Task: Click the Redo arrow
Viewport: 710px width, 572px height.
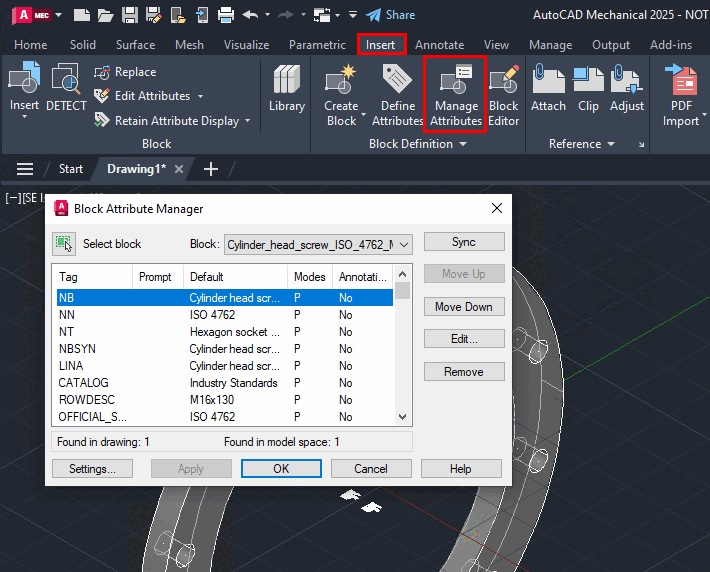Action: point(286,15)
